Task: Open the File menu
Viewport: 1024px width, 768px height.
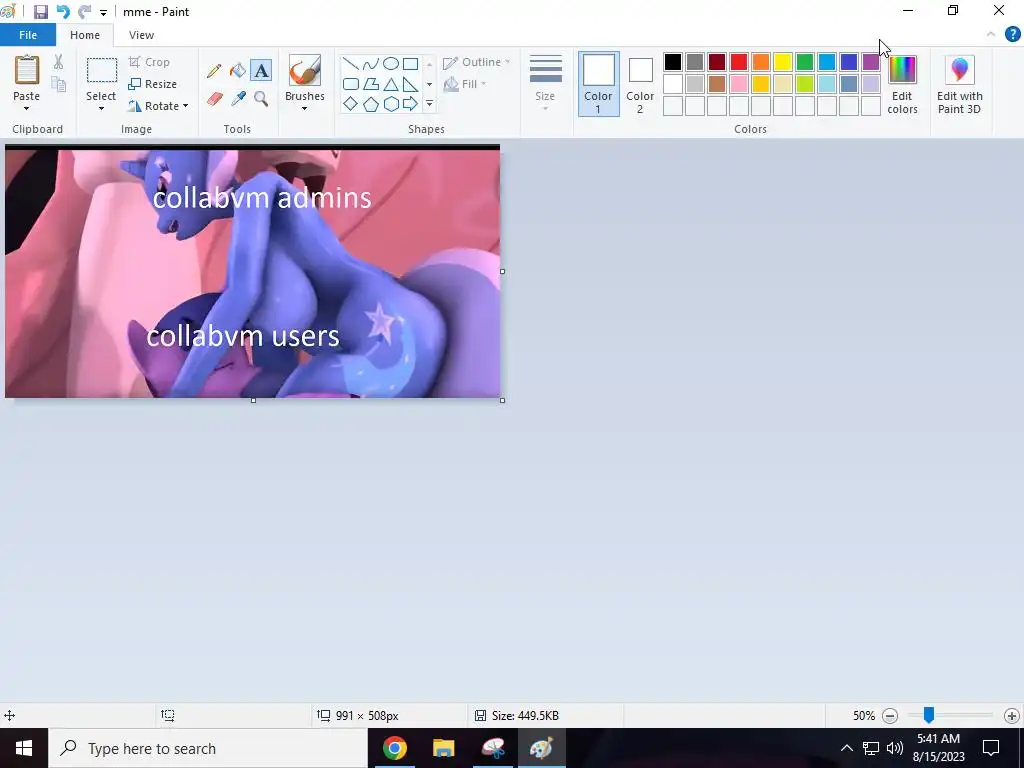Action: coord(28,35)
